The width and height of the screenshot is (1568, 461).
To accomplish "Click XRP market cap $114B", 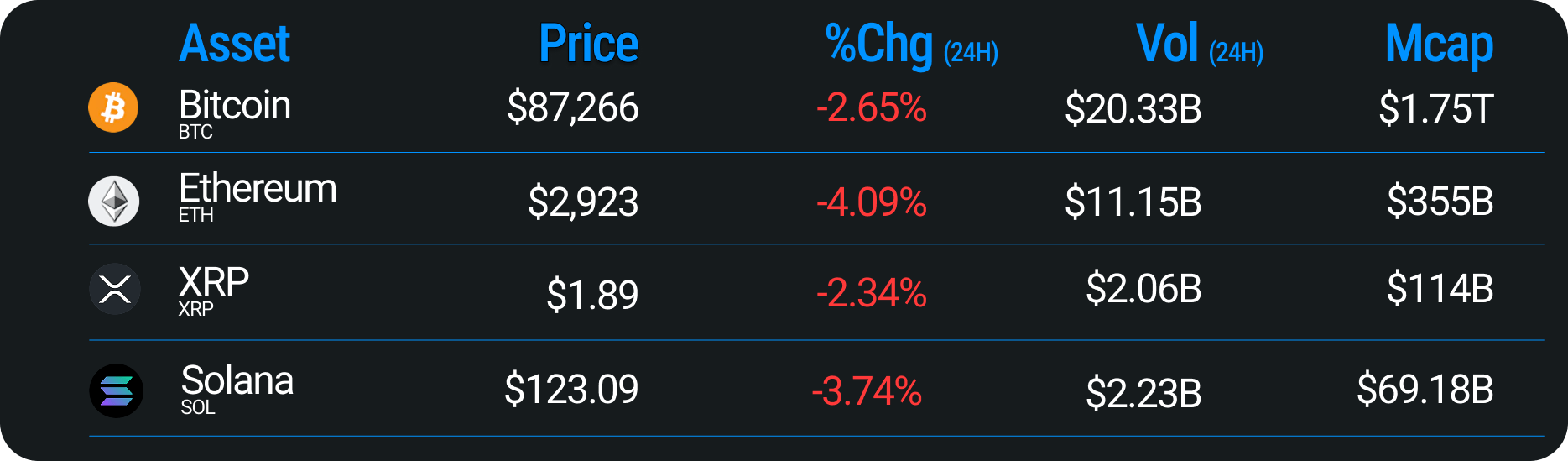I will [x=1440, y=289].
